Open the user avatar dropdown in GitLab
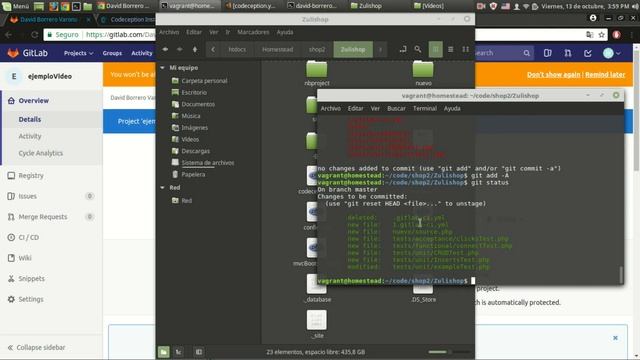Image resolution: width=640 pixels, height=360 pixels. tap(612, 53)
